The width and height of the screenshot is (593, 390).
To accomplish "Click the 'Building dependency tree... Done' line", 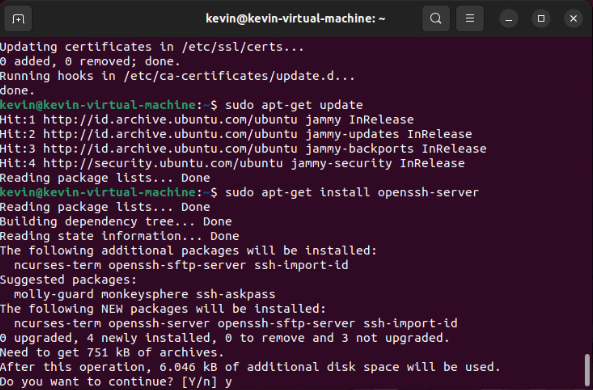I will (116, 221).
